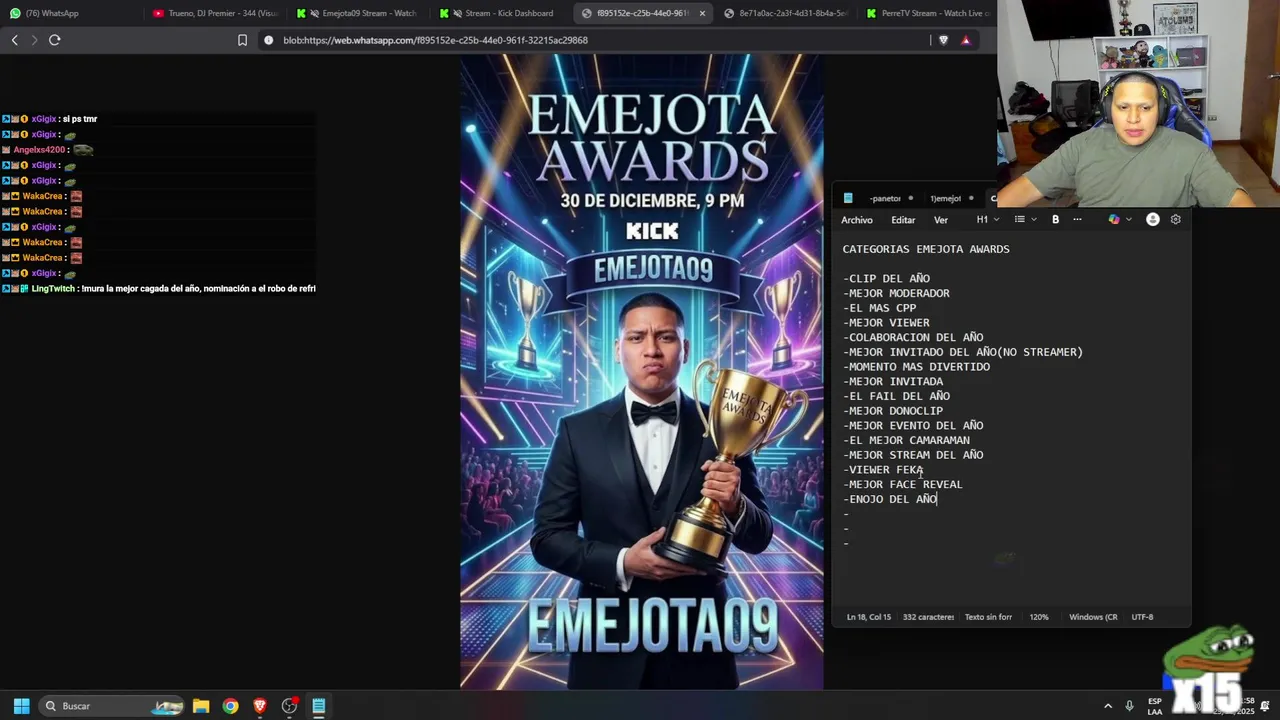Click the -MEJOR VIEWER line
This screenshot has height=720, width=1280.
(x=886, y=323)
